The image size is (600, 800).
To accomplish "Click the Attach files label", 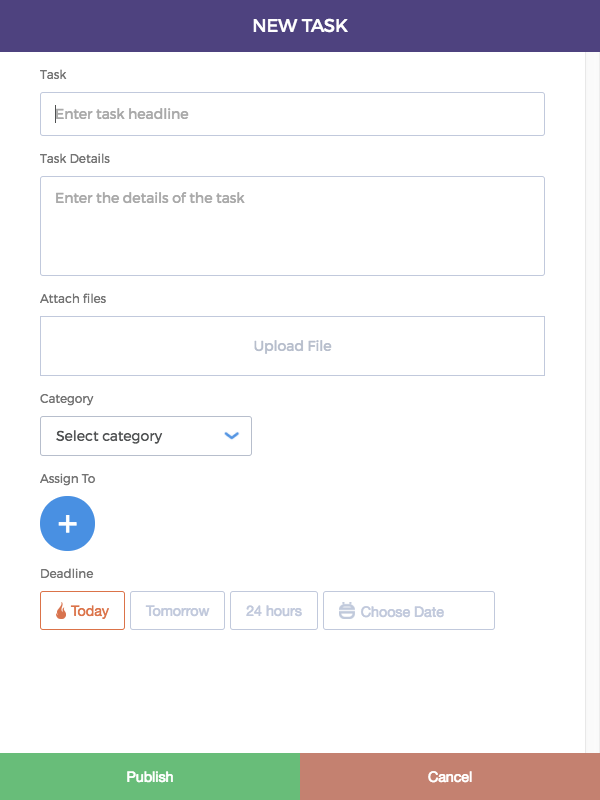I will (73, 298).
